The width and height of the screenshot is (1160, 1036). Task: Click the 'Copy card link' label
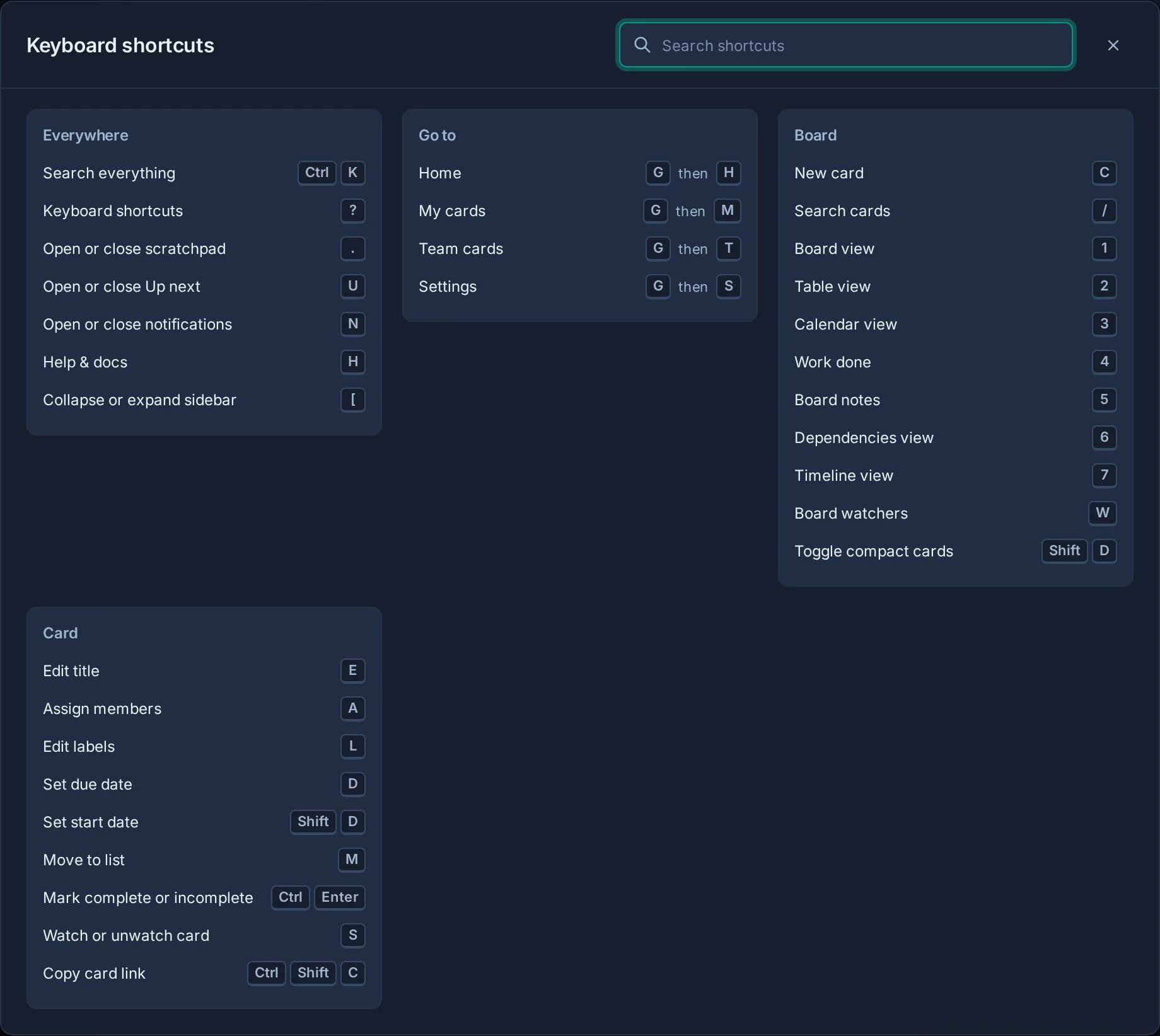point(94,973)
